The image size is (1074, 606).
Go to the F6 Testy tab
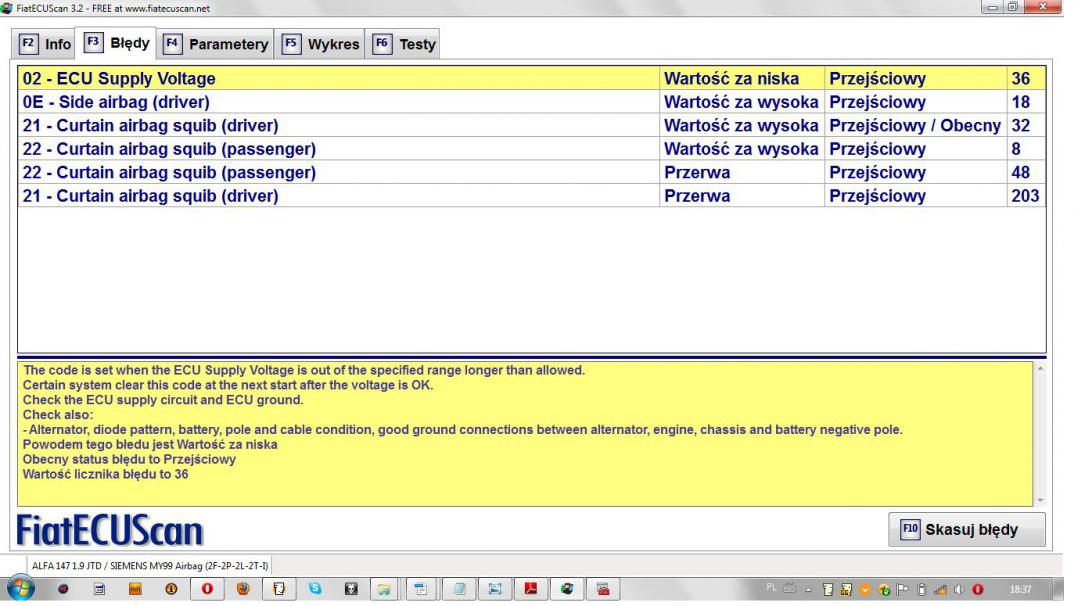(403, 44)
